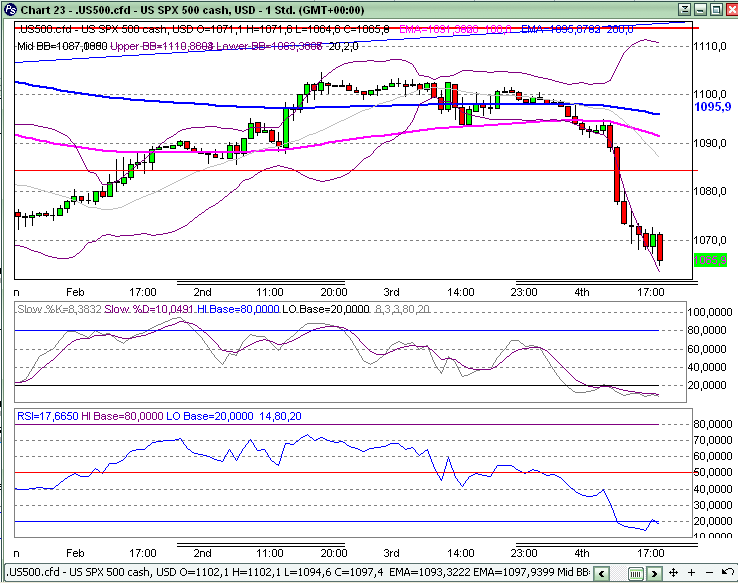Screen dimensions: 738x583
Task: Close the Chart 23 window
Action: 732,9
